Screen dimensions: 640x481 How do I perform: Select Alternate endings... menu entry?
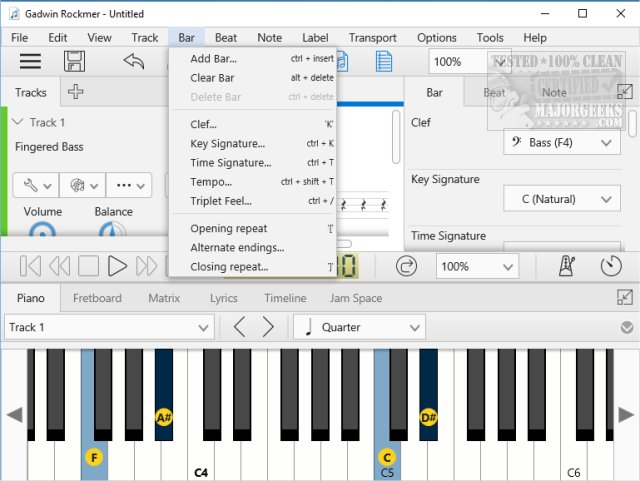pyautogui.click(x=253, y=248)
